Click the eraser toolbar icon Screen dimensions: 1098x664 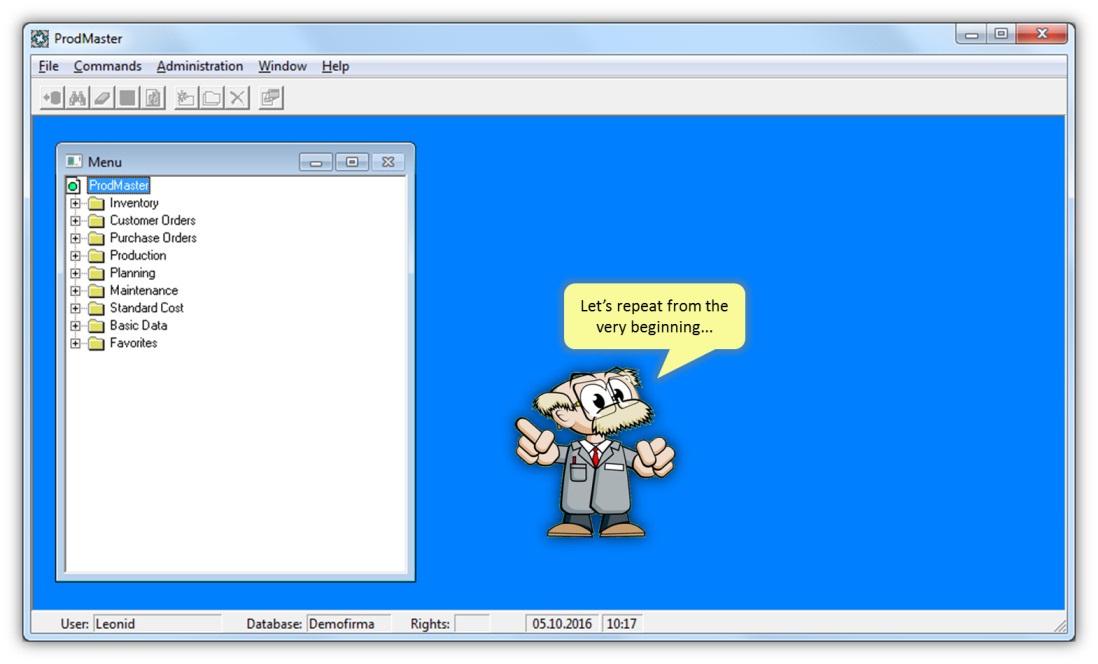coord(102,97)
